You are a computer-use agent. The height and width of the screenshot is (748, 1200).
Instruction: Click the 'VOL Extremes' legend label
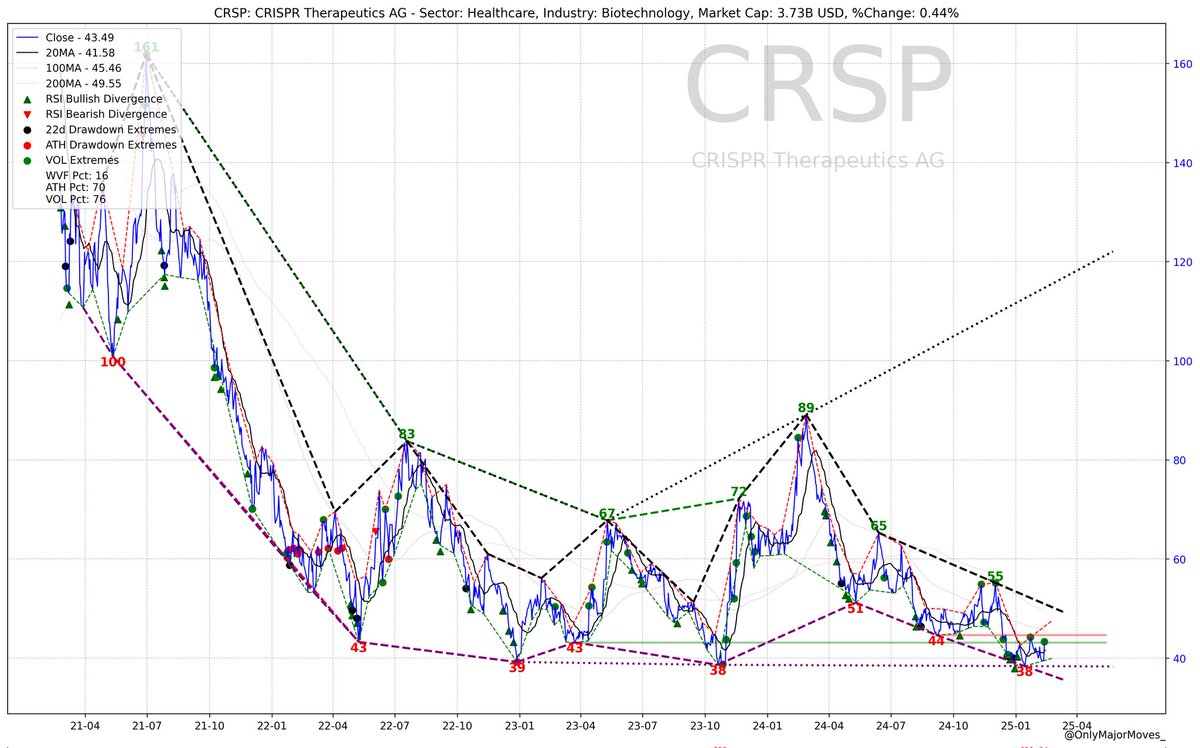[x=82, y=159]
